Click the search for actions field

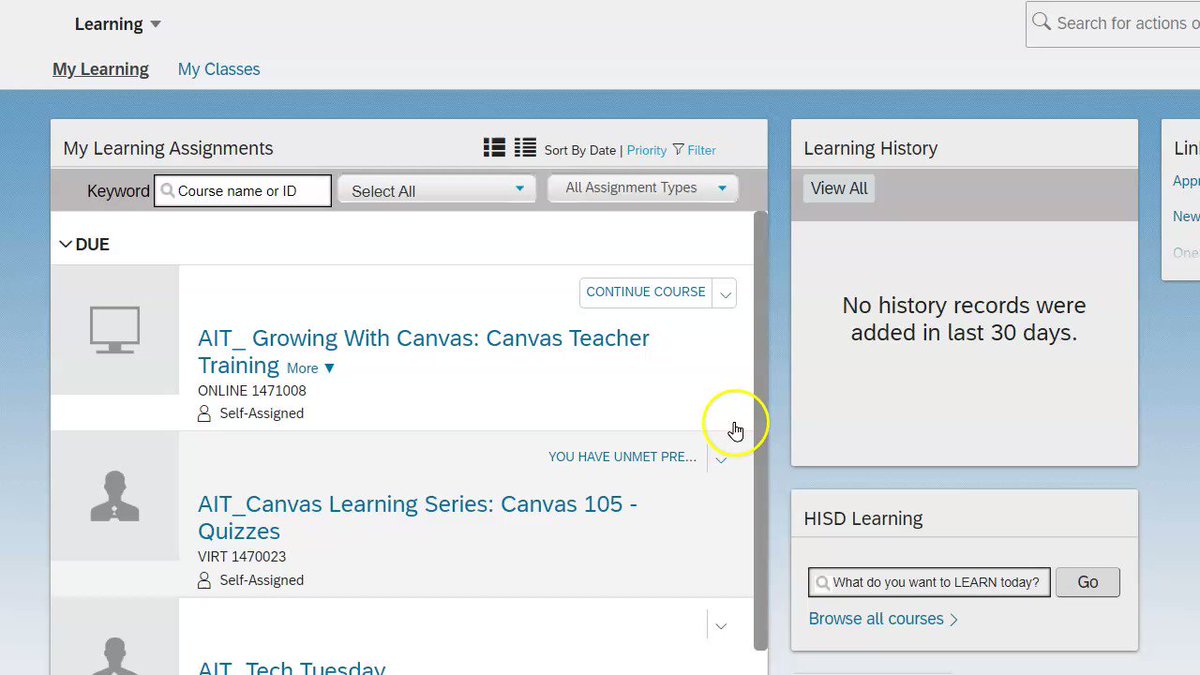1114,23
